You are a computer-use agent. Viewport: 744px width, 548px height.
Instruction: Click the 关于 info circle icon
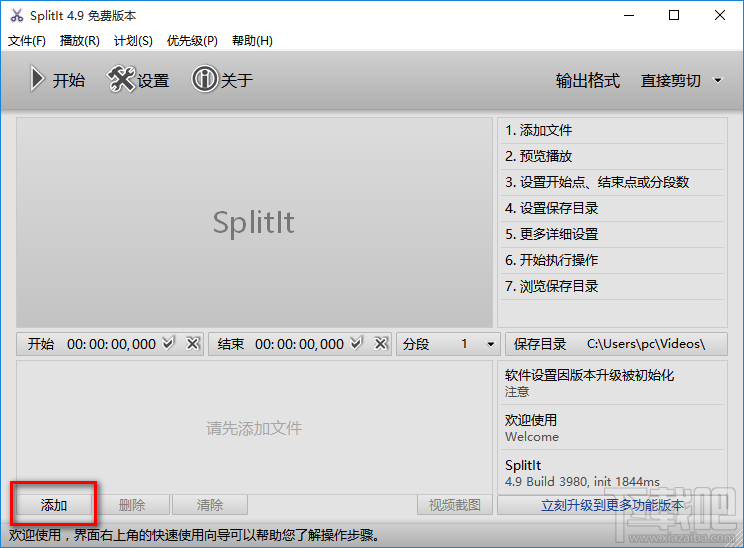point(205,79)
